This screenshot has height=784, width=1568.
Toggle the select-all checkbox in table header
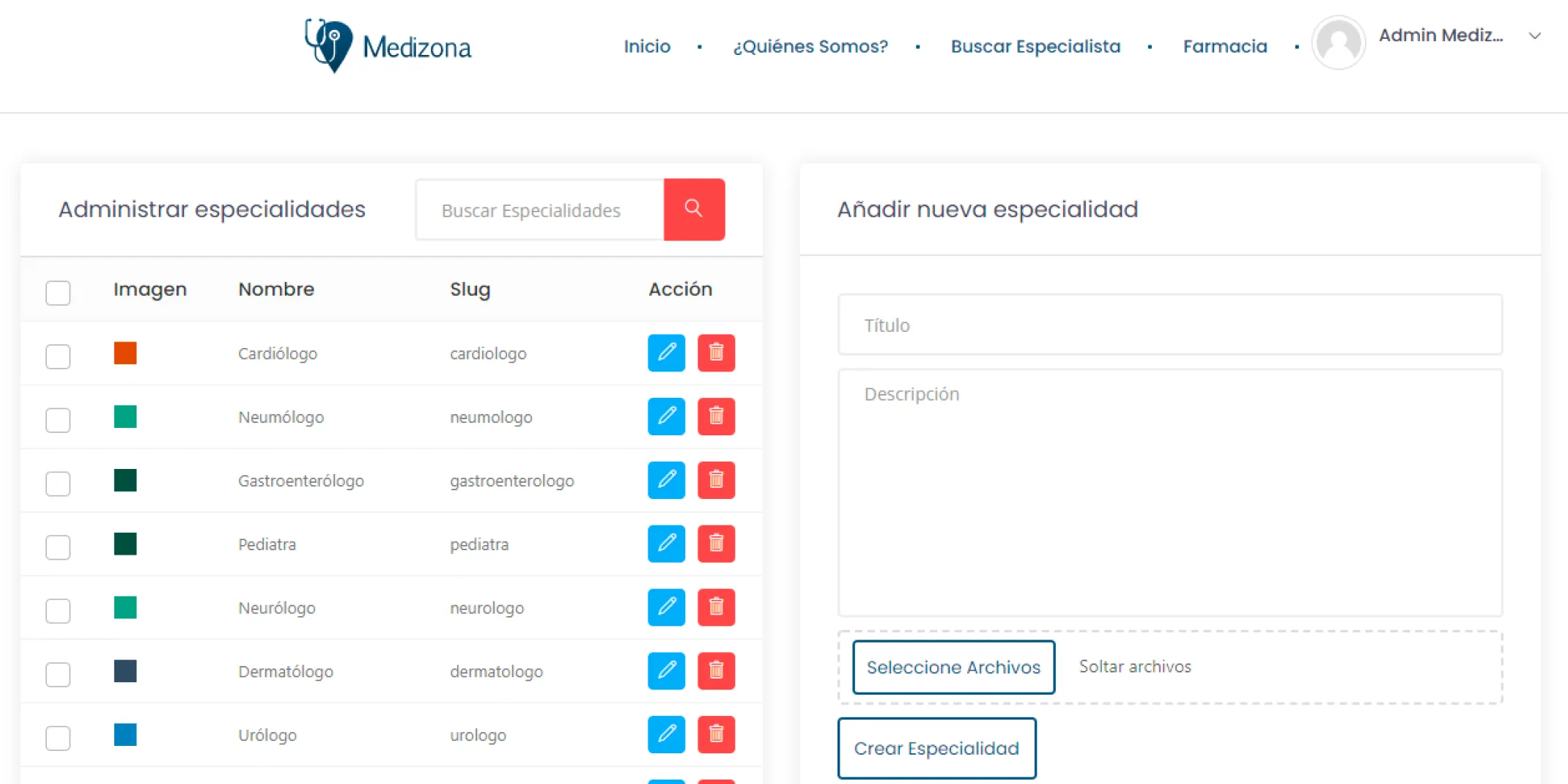(x=58, y=292)
